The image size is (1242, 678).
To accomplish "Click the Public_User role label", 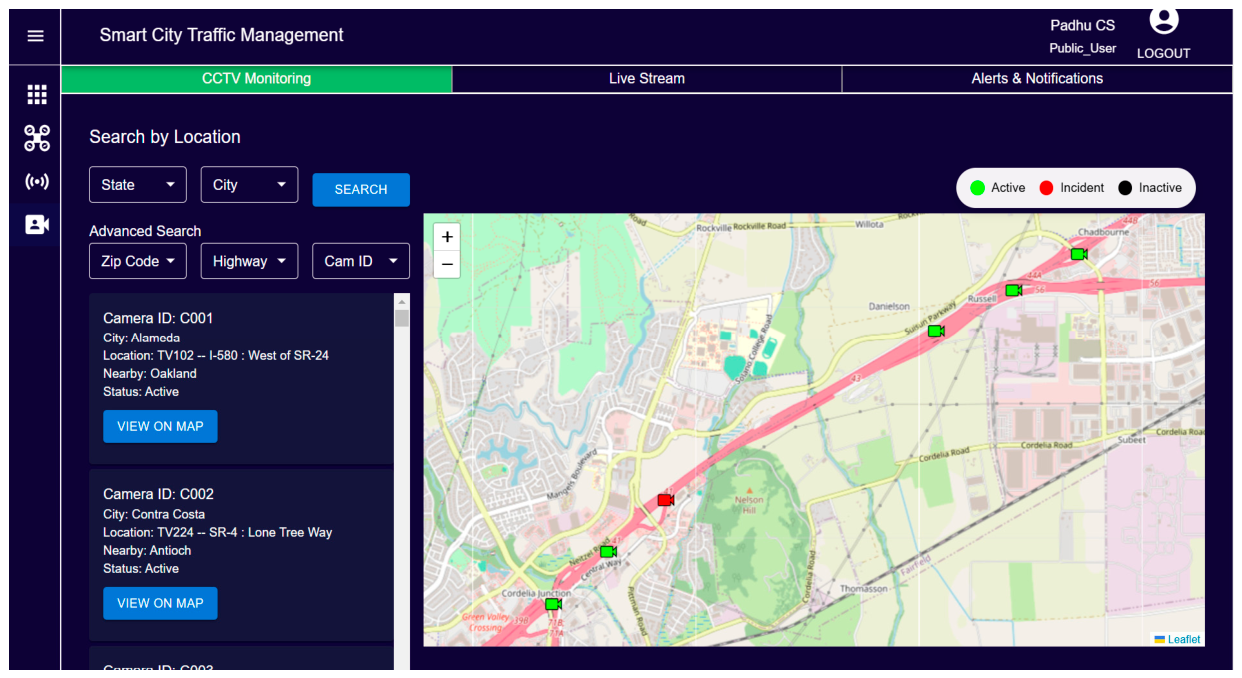I will 1082,49.
